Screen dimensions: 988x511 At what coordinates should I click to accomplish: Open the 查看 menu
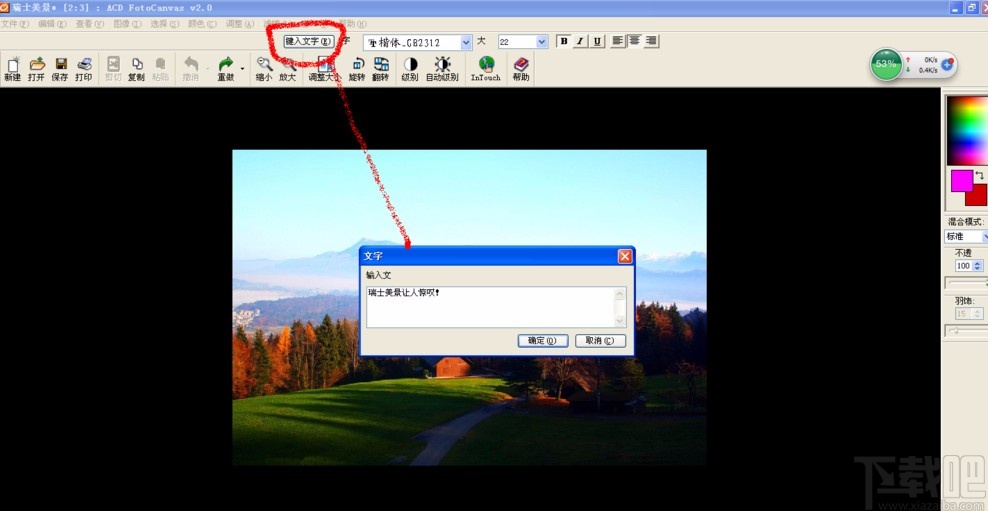(90, 24)
